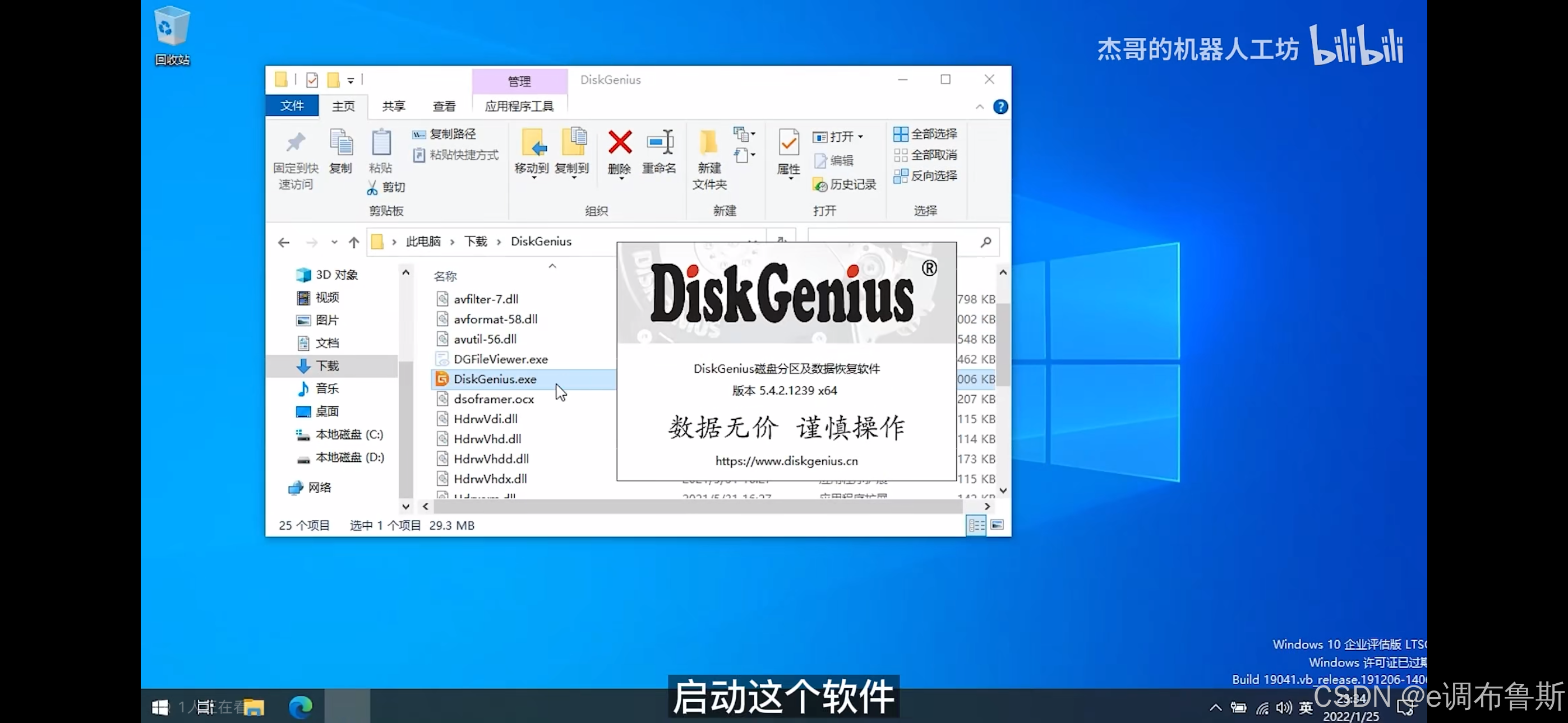
Task: Open the File tab
Action: click(x=292, y=106)
